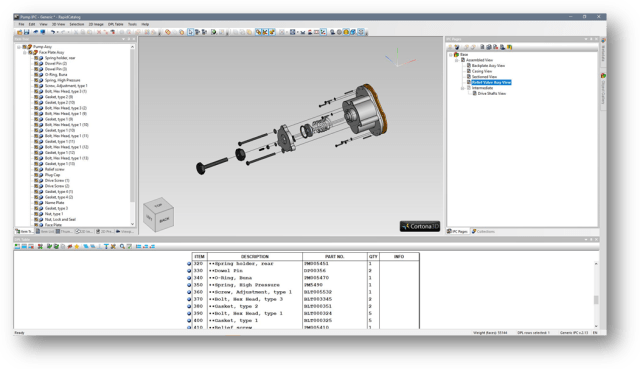Click the TOP face of the navigation cube
Image resolution: width=640 pixels, height=369 pixels.
tap(158, 205)
